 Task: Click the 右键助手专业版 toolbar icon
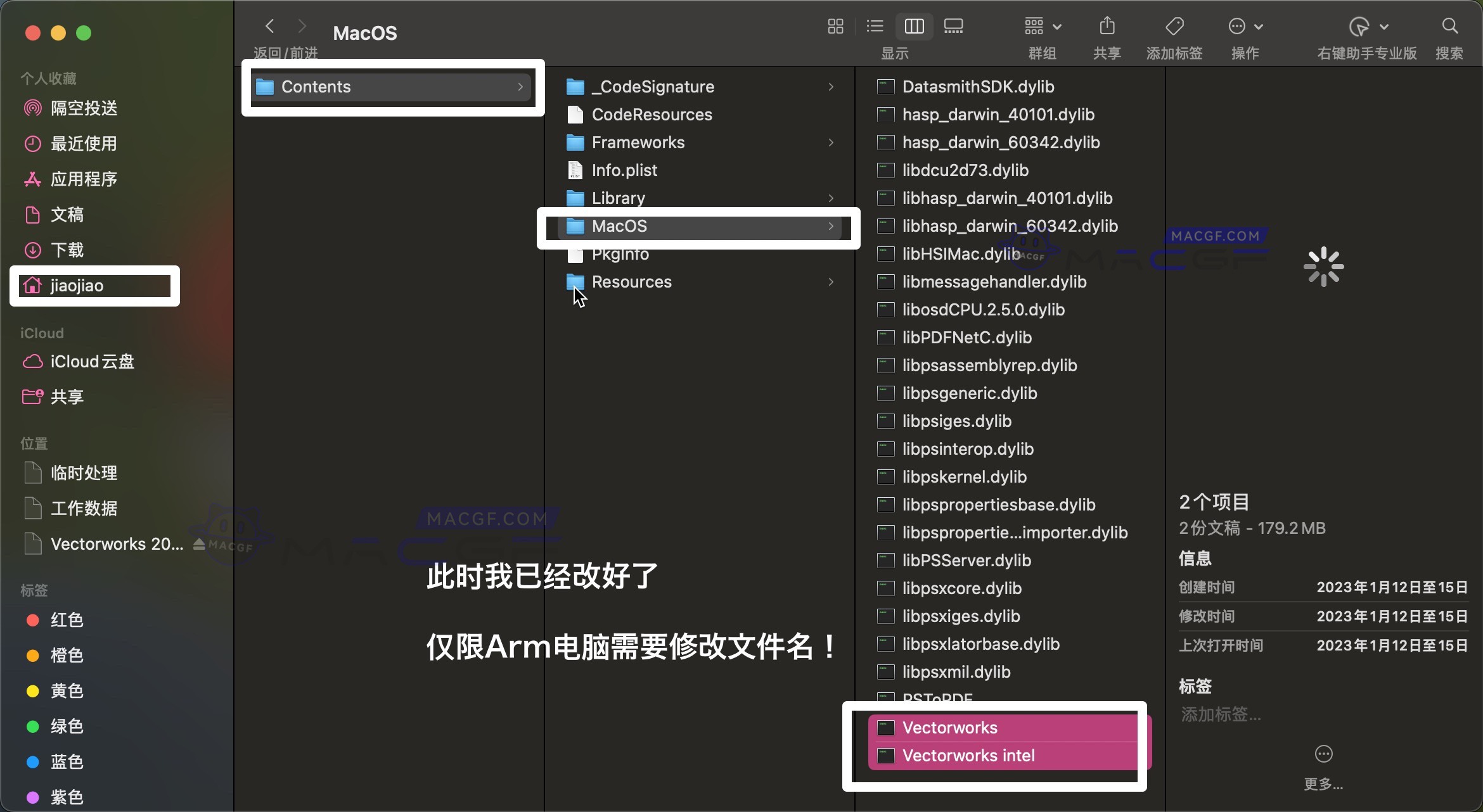point(1361,27)
